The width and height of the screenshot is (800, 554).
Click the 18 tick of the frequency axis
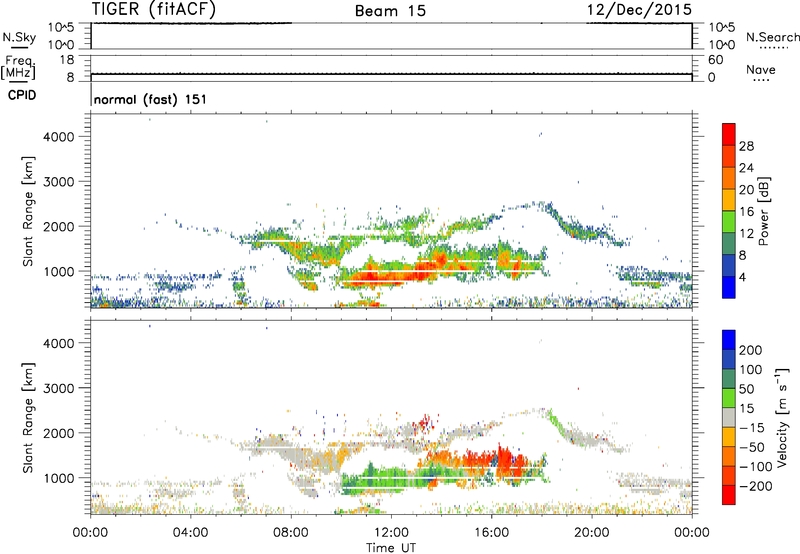67,60
